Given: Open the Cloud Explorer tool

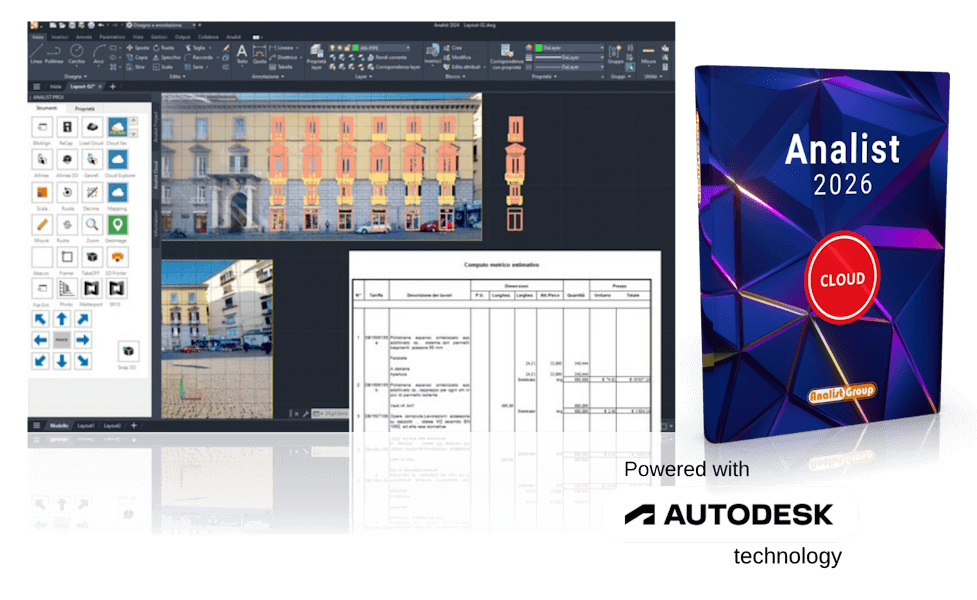Looking at the screenshot, I should click(117, 160).
